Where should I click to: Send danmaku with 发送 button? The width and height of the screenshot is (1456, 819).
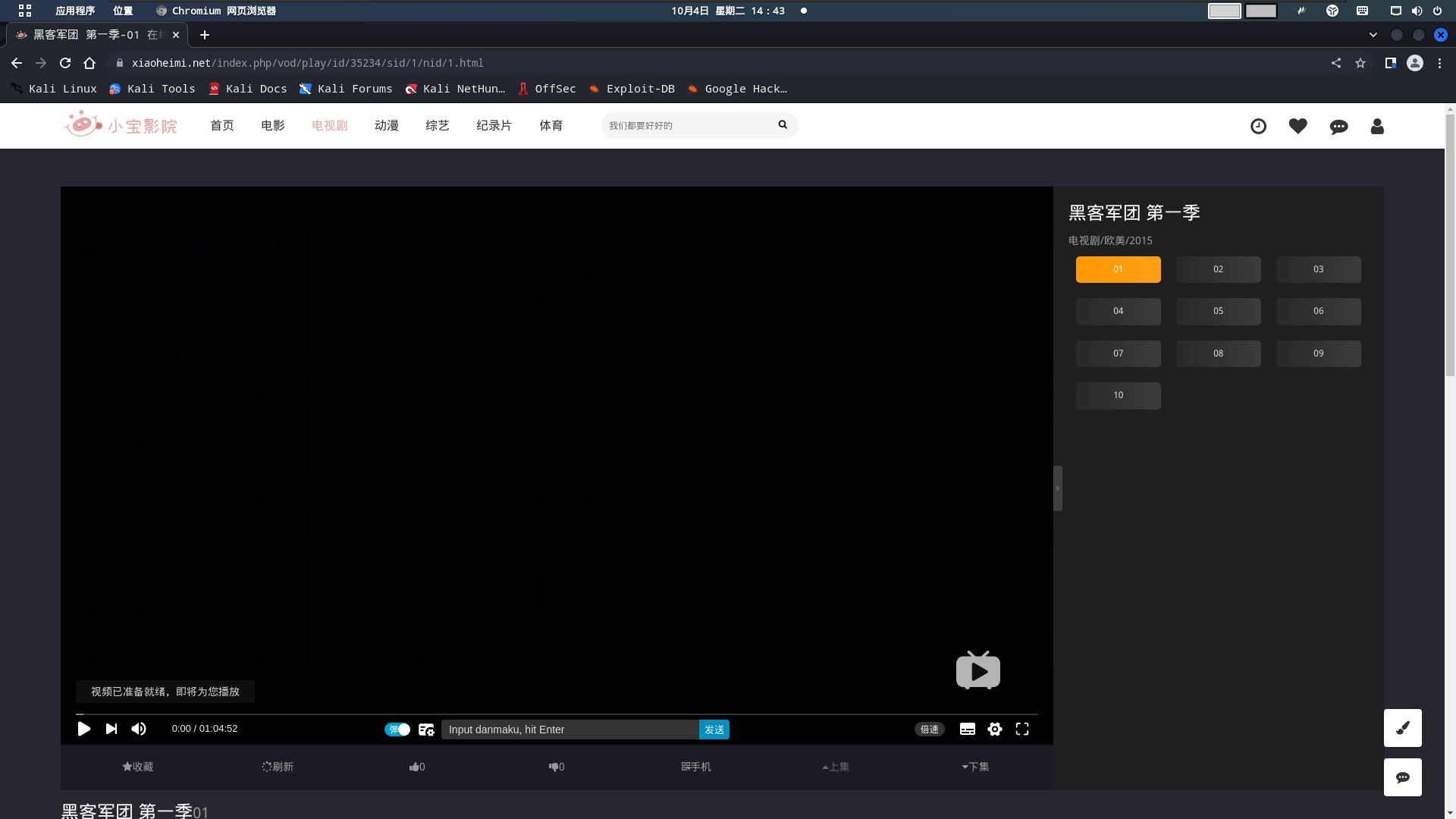pos(714,730)
